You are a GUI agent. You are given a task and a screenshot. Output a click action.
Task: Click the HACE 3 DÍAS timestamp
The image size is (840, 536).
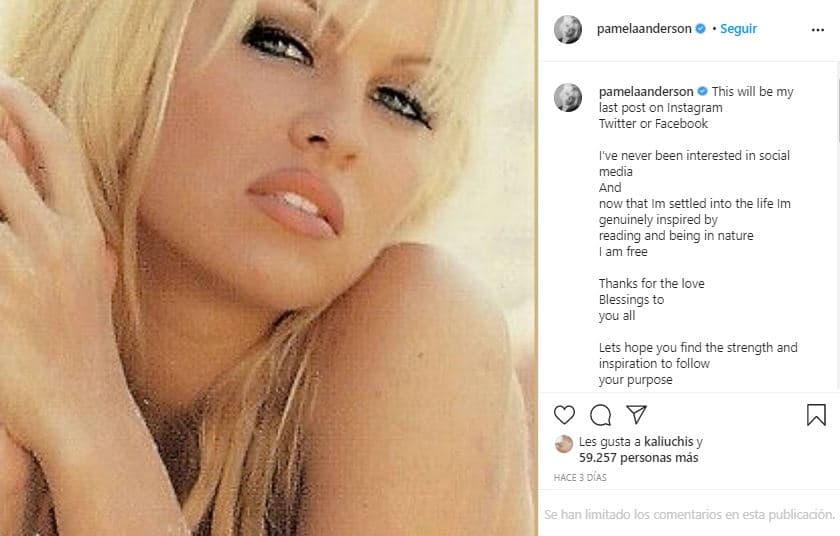click(580, 477)
